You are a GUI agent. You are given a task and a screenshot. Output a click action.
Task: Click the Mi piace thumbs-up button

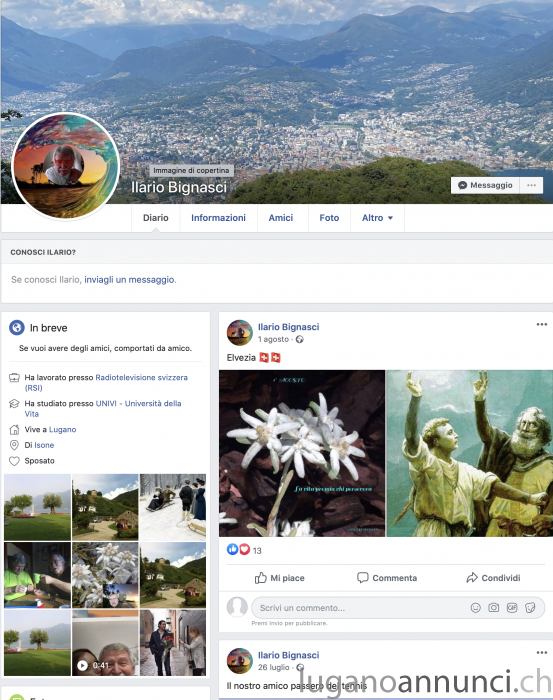[279, 578]
